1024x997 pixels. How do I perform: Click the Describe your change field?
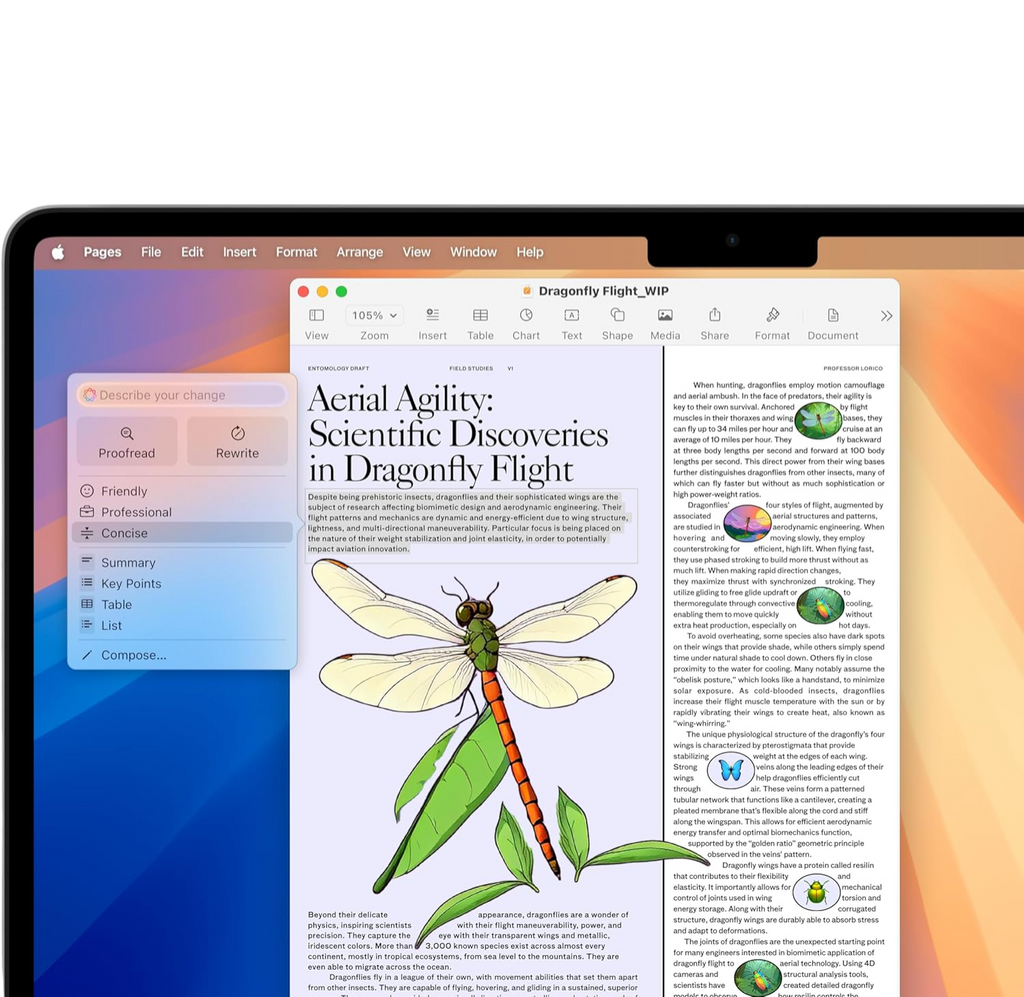click(182, 395)
